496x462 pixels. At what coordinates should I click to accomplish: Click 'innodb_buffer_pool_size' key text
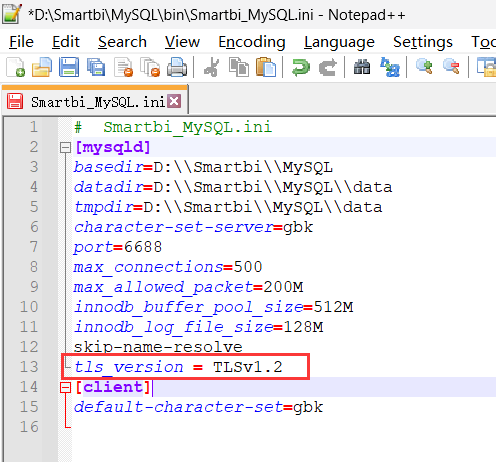coord(188,307)
